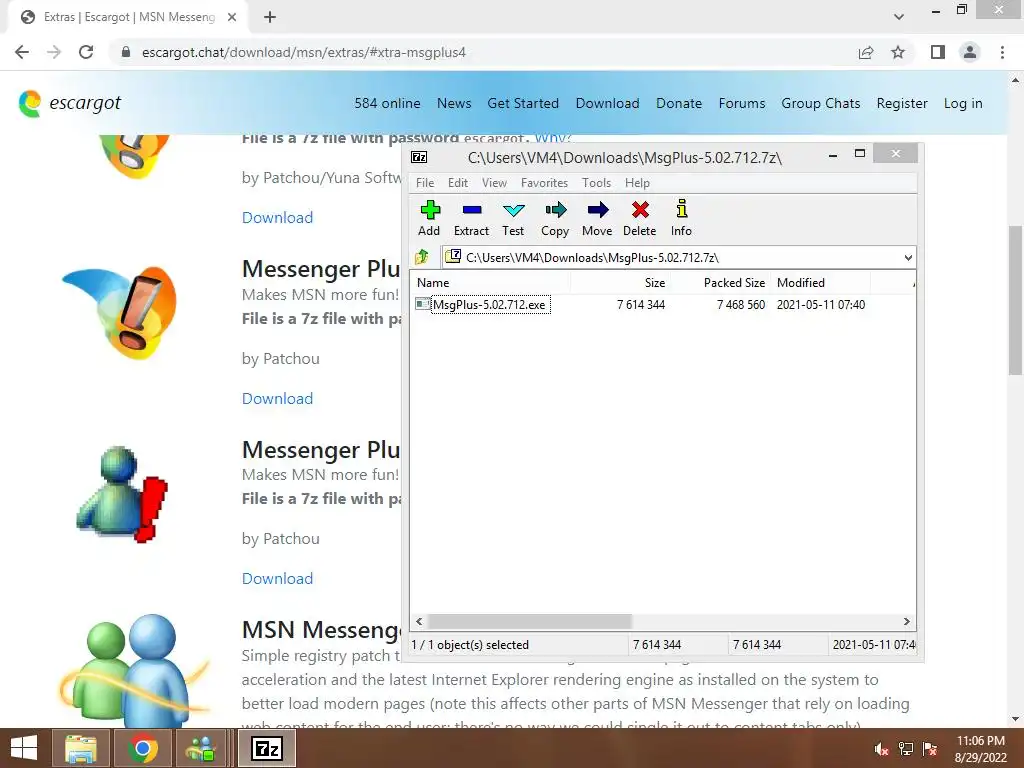
Task: Click Download link above MSN Messenger heading
Action: click(x=278, y=579)
